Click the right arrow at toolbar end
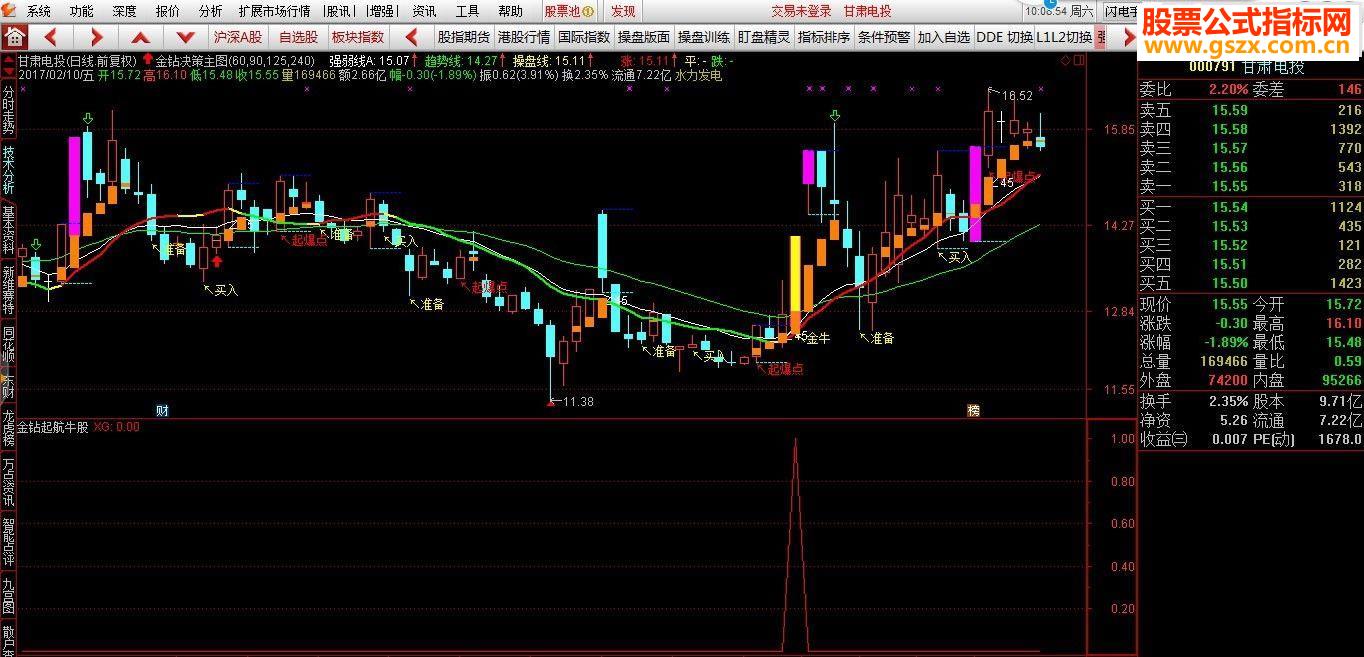The height and width of the screenshot is (657, 1364). click(1129, 37)
